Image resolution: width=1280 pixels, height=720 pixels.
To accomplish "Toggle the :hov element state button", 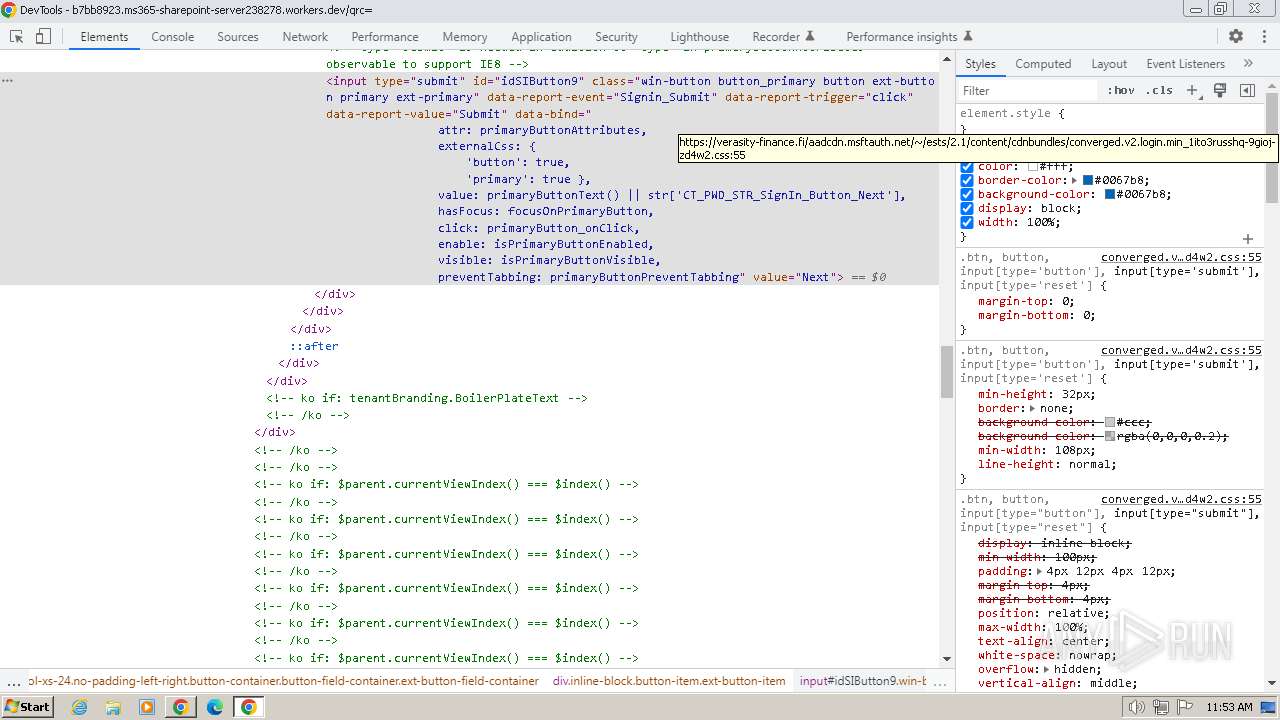I will click(1121, 90).
